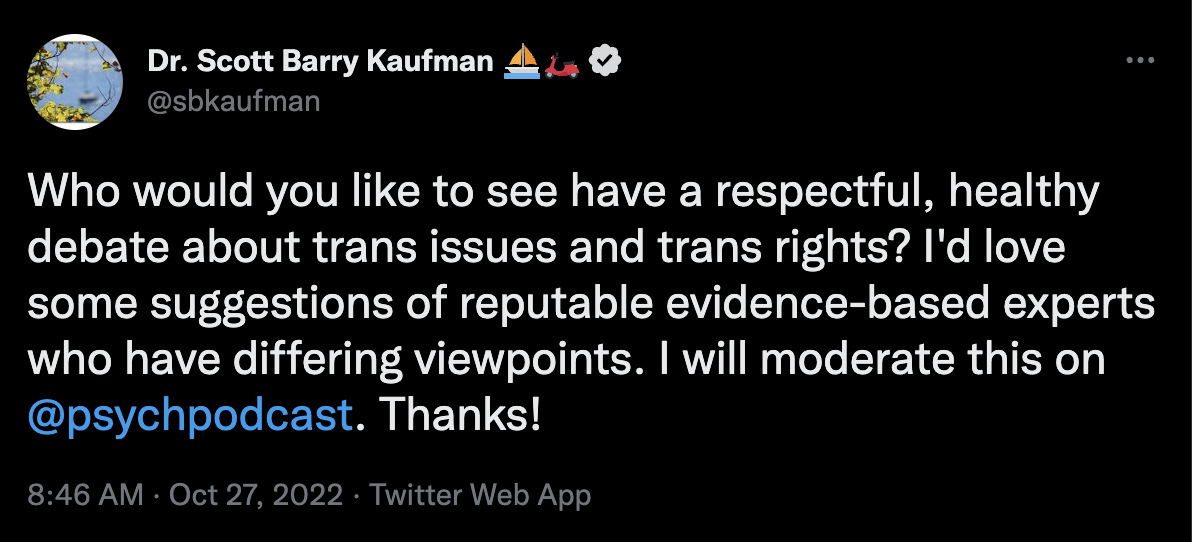Screen dimensions: 1192x542
Task: Open the Dr. Scott Barry Kaufman profile name
Action: coord(320,62)
